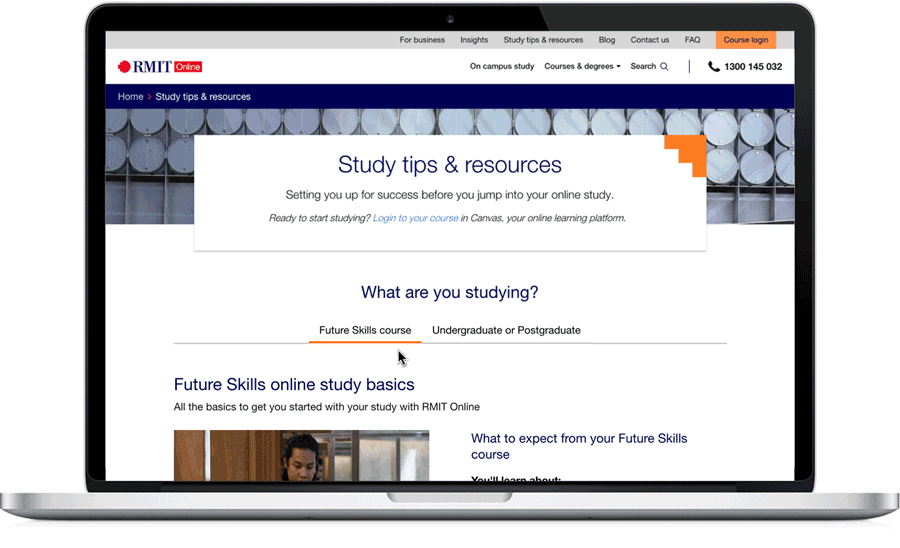900x548 pixels.
Task: Click Study tips & resources breadcrumb
Action: [x=203, y=96]
